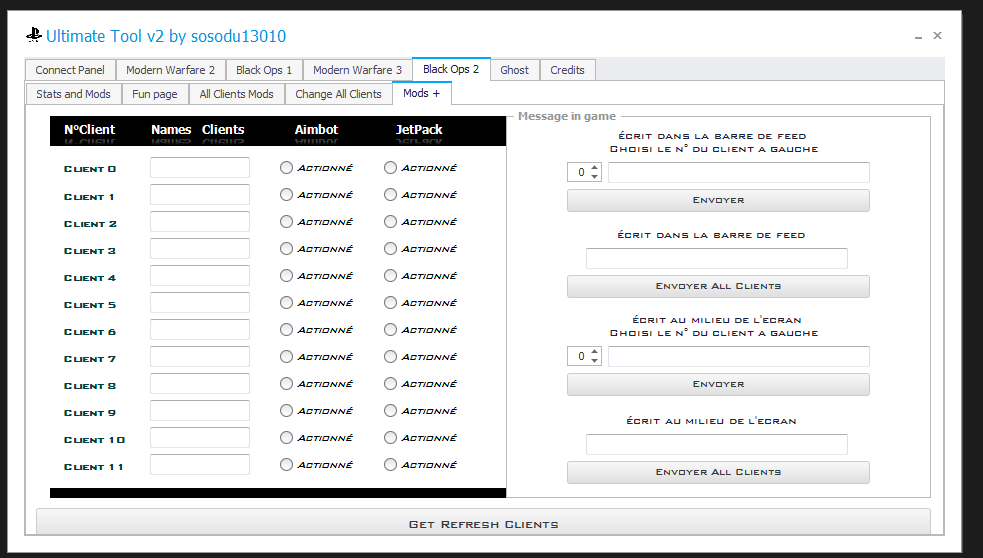Open the Change All Clients sub-tab
The height and width of the screenshot is (558, 983).
pos(339,93)
